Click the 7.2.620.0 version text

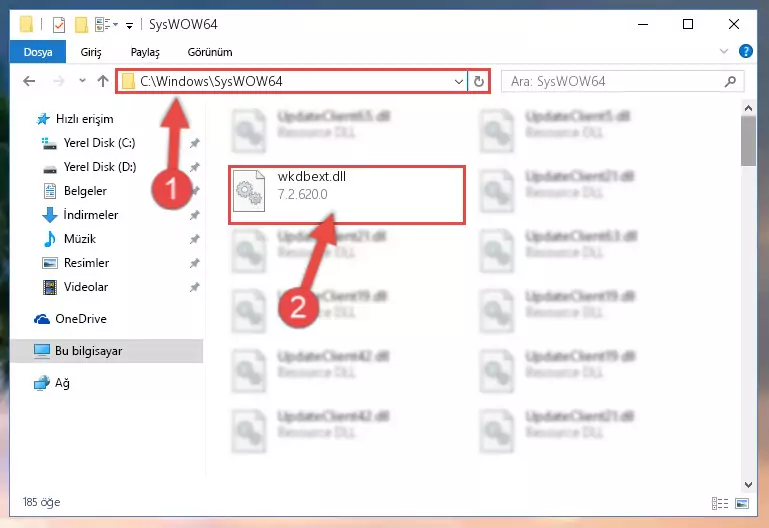pyautogui.click(x=302, y=195)
